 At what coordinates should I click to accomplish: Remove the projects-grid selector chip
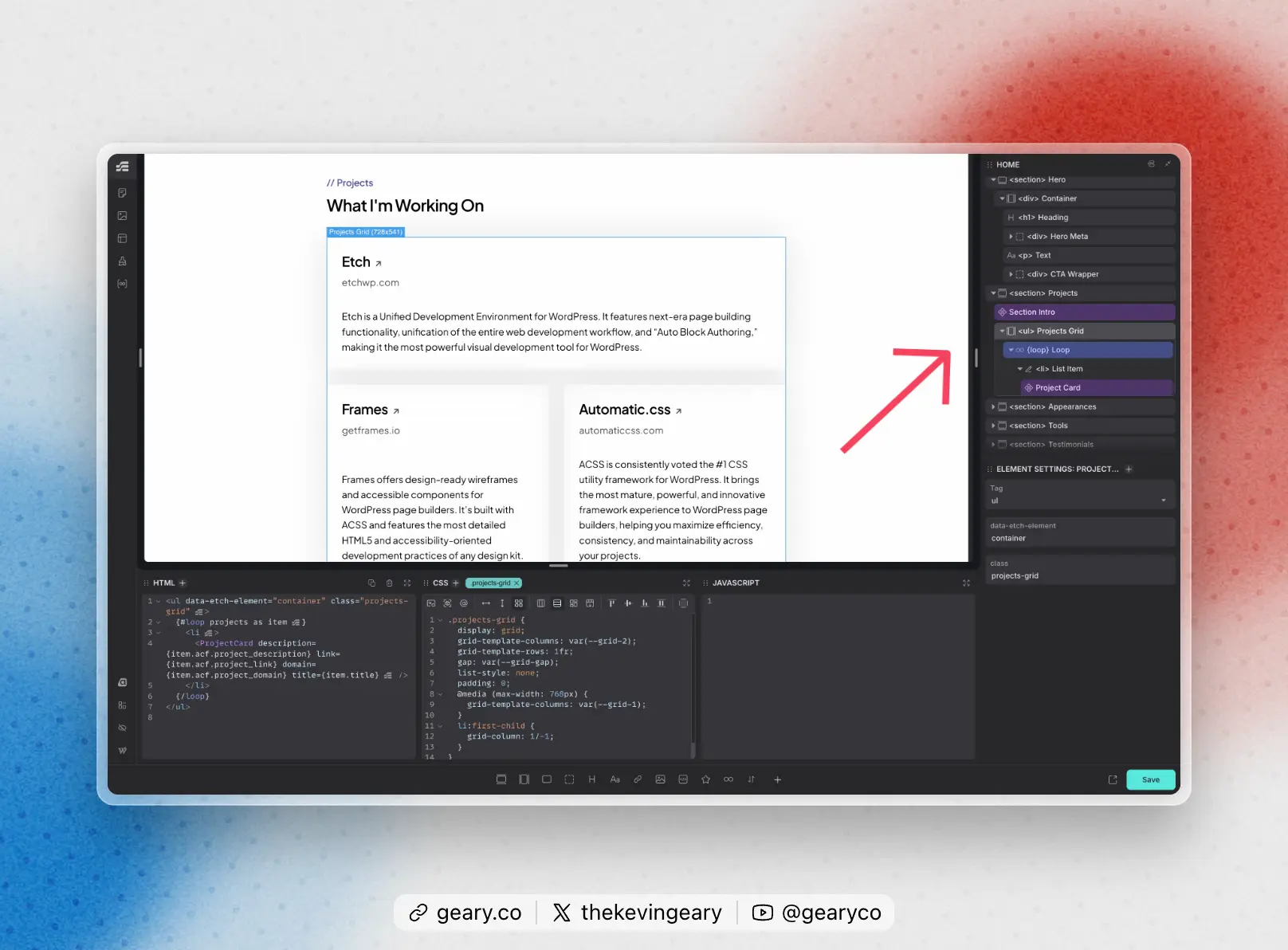pos(516,583)
